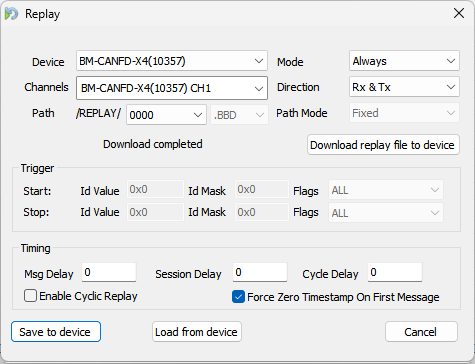The image size is (475, 364).
Task: Click the Timing group label
Action: pyautogui.click(x=36, y=248)
